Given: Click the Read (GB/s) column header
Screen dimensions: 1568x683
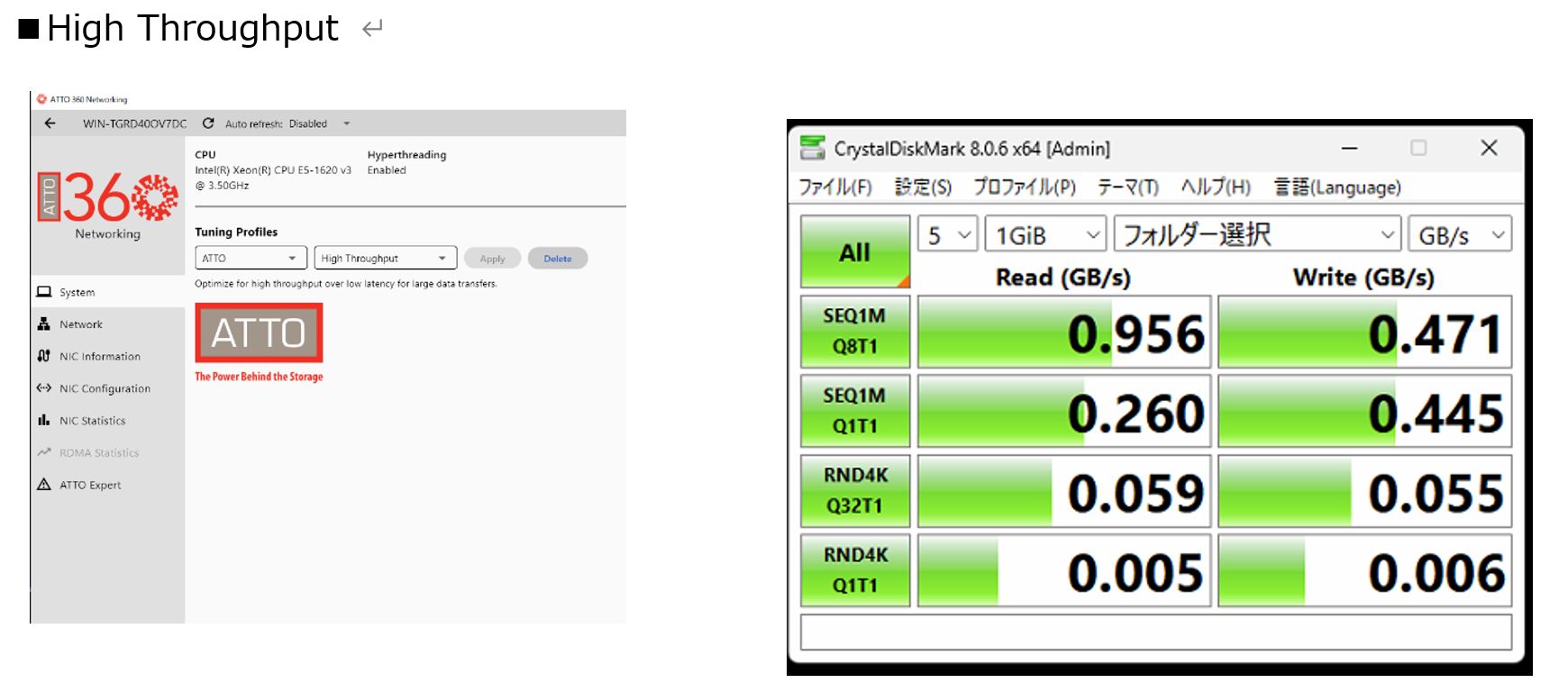Looking at the screenshot, I should pyautogui.click(x=1062, y=277).
